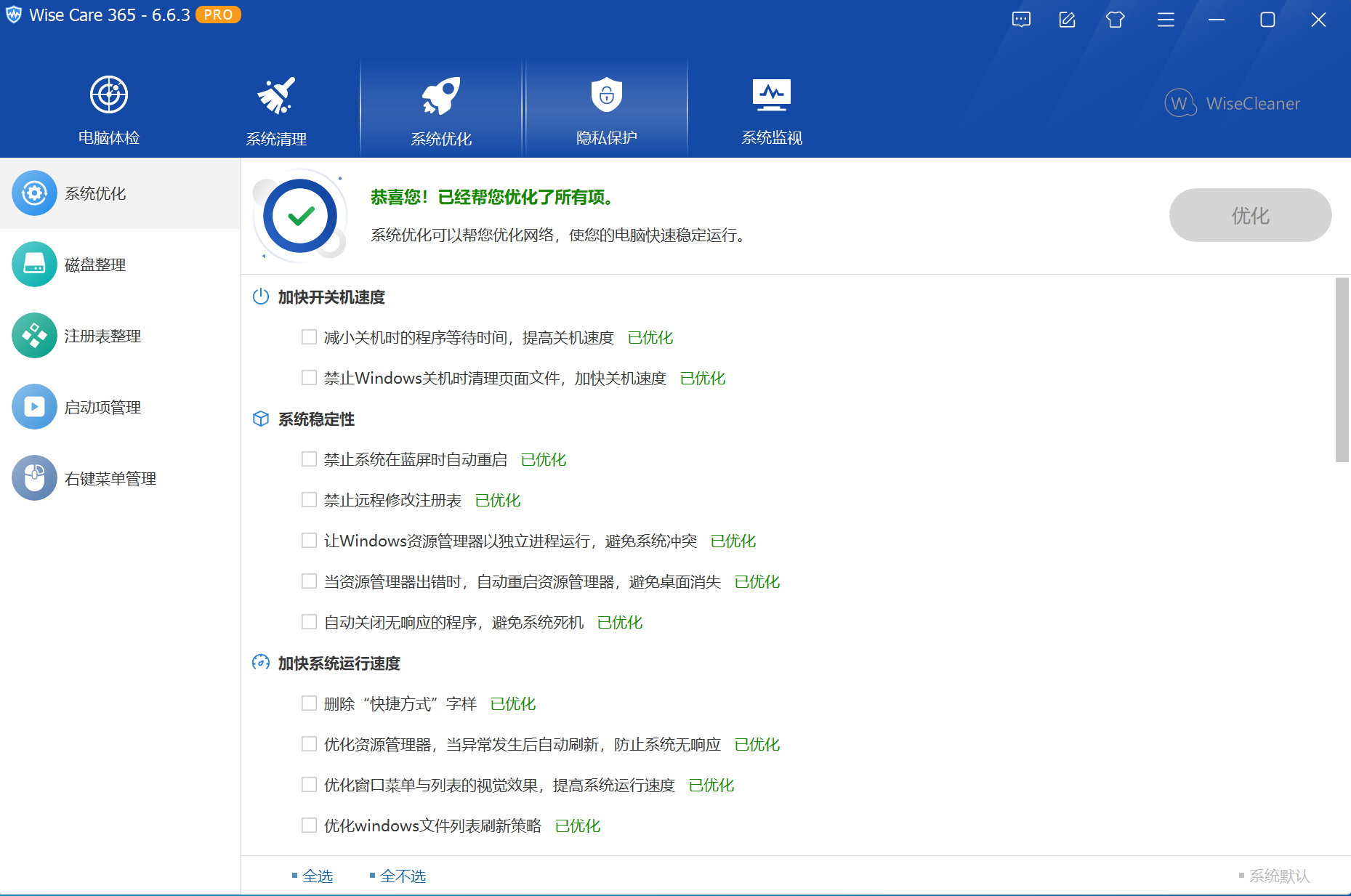The width and height of the screenshot is (1351, 896).
Task: Click the 系统稳定性 section heading
Action: (316, 419)
